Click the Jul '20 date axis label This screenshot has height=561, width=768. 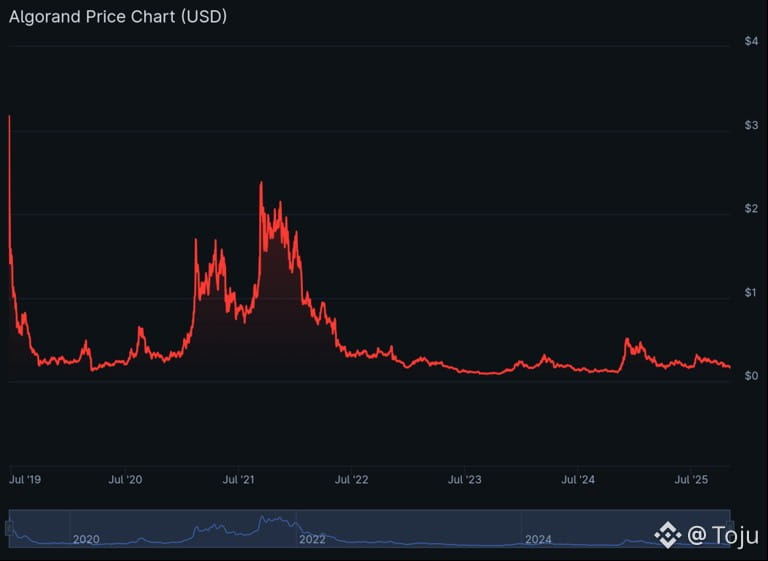pyautogui.click(x=125, y=479)
